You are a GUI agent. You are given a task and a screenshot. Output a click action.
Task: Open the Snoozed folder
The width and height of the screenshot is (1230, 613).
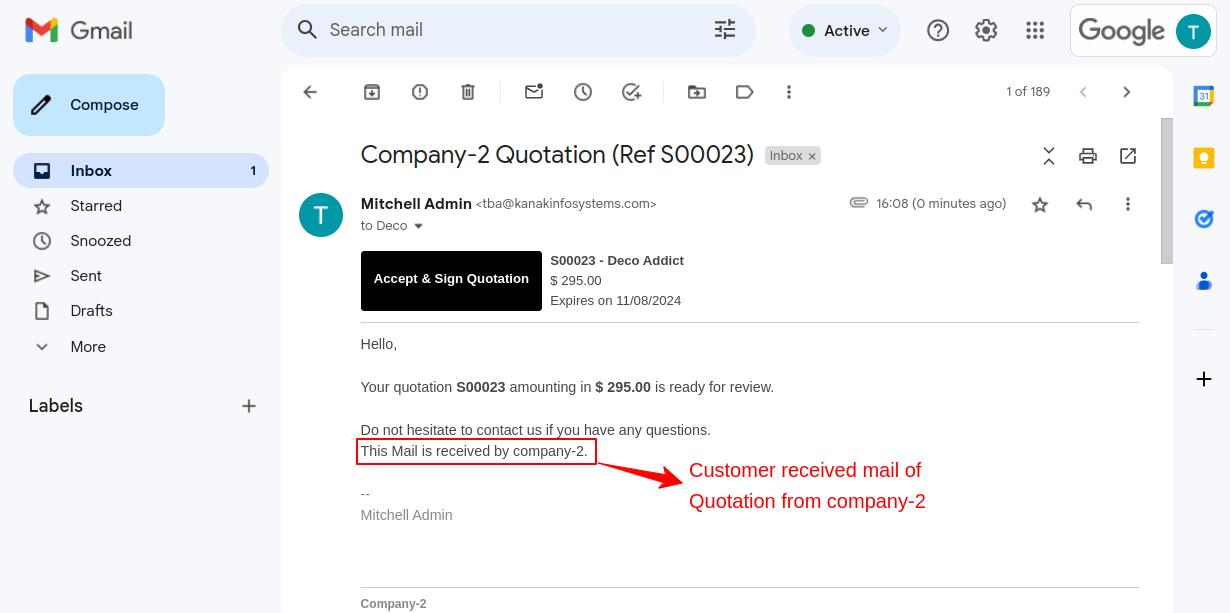pos(101,240)
